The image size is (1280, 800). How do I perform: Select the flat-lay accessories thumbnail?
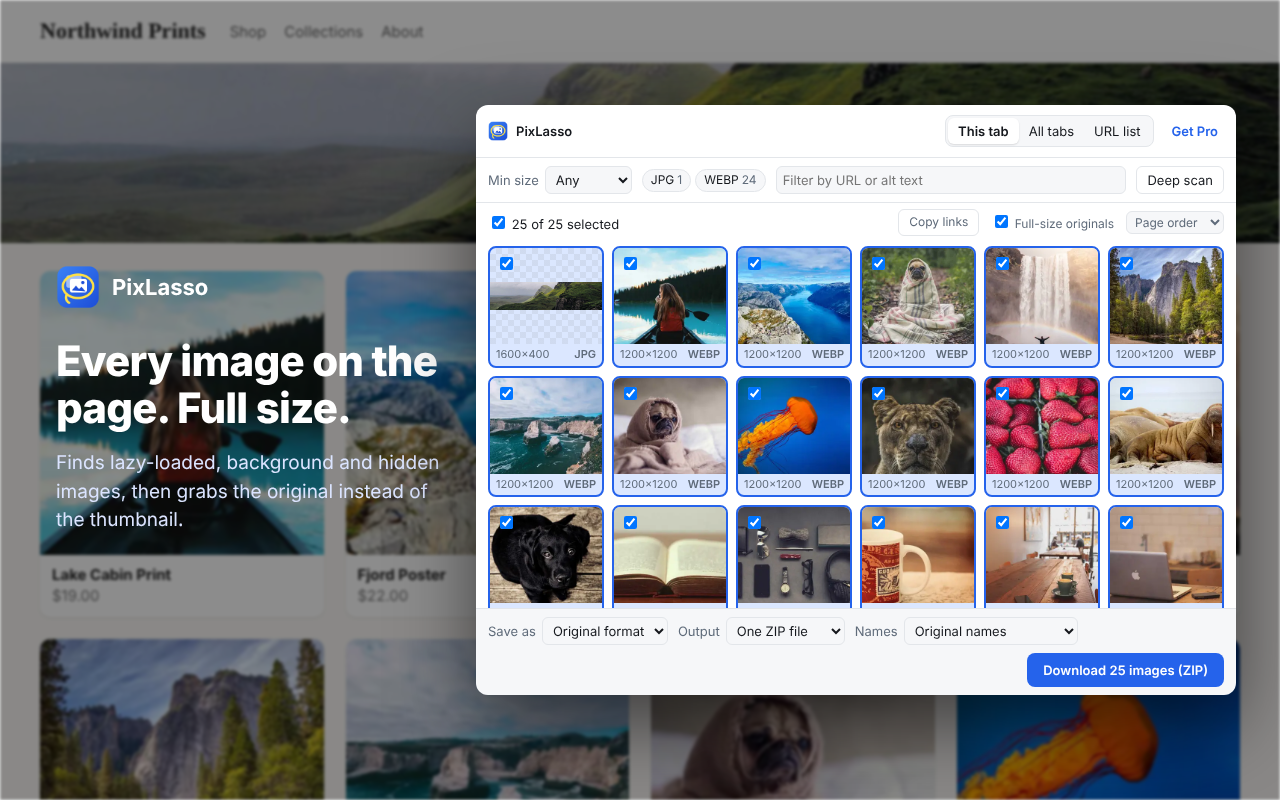794,557
